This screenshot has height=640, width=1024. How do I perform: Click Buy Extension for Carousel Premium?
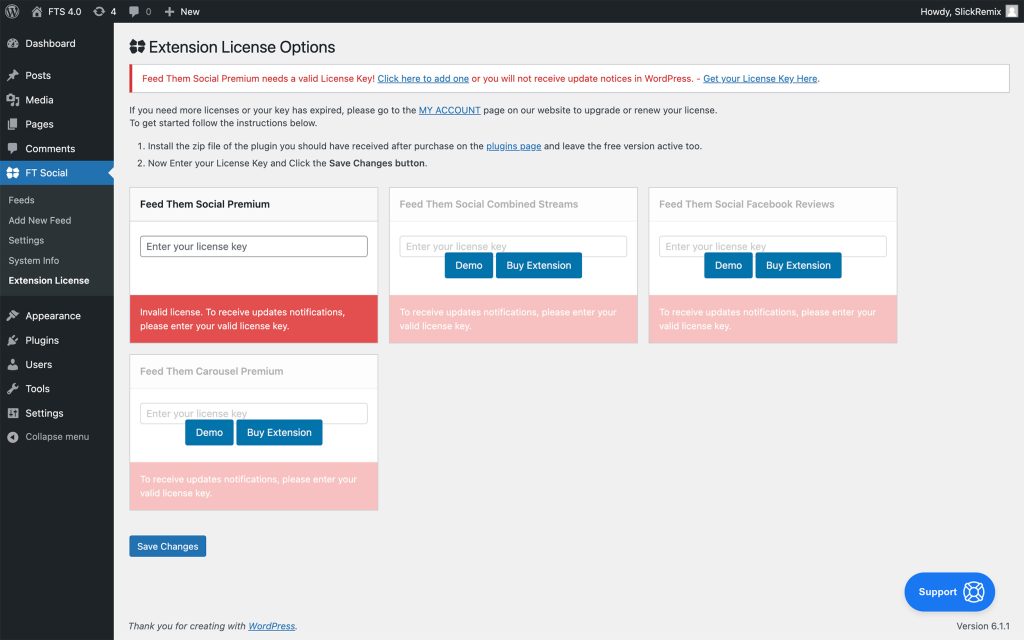coord(280,432)
